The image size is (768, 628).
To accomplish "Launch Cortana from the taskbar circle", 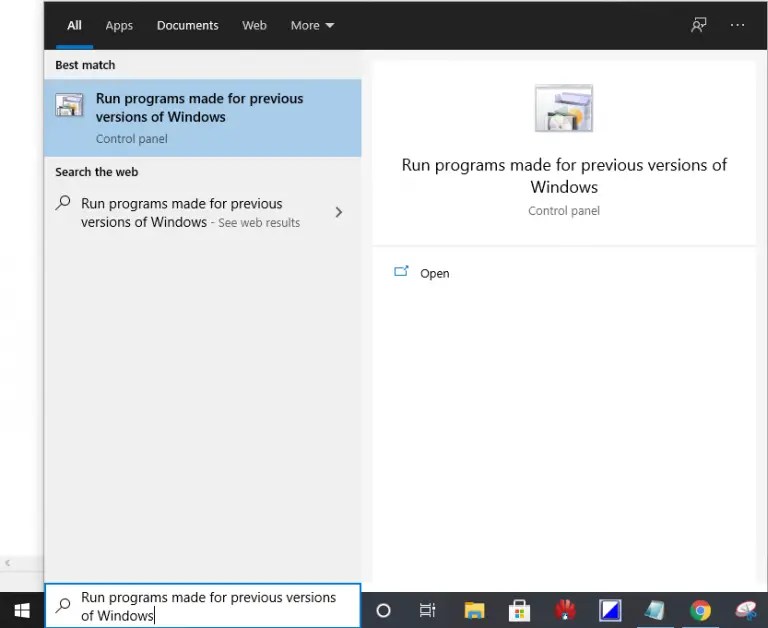I will 384,610.
